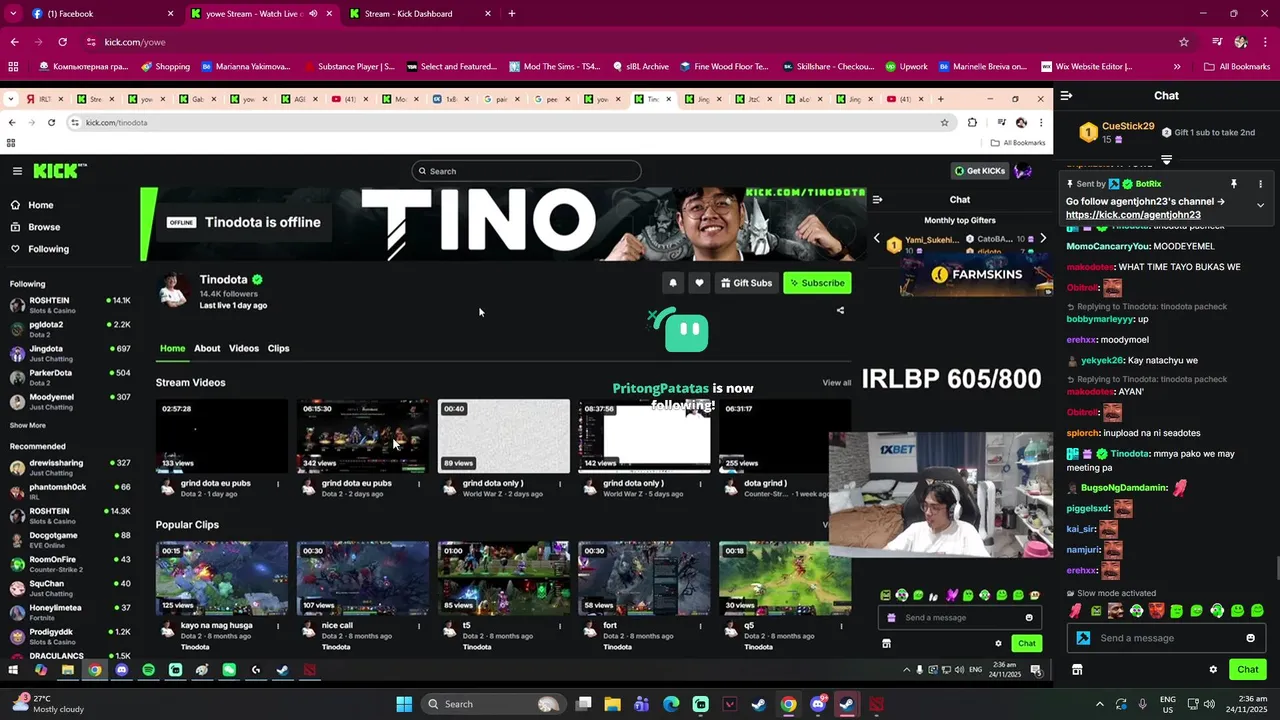The height and width of the screenshot is (720, 1280).
Task: Show hidden tray icons with the chevron
Action: (1100, 704)
